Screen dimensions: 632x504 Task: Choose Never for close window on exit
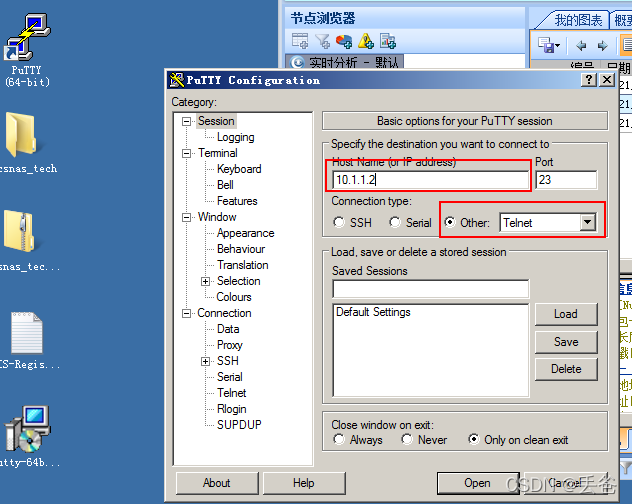[407, 439]
